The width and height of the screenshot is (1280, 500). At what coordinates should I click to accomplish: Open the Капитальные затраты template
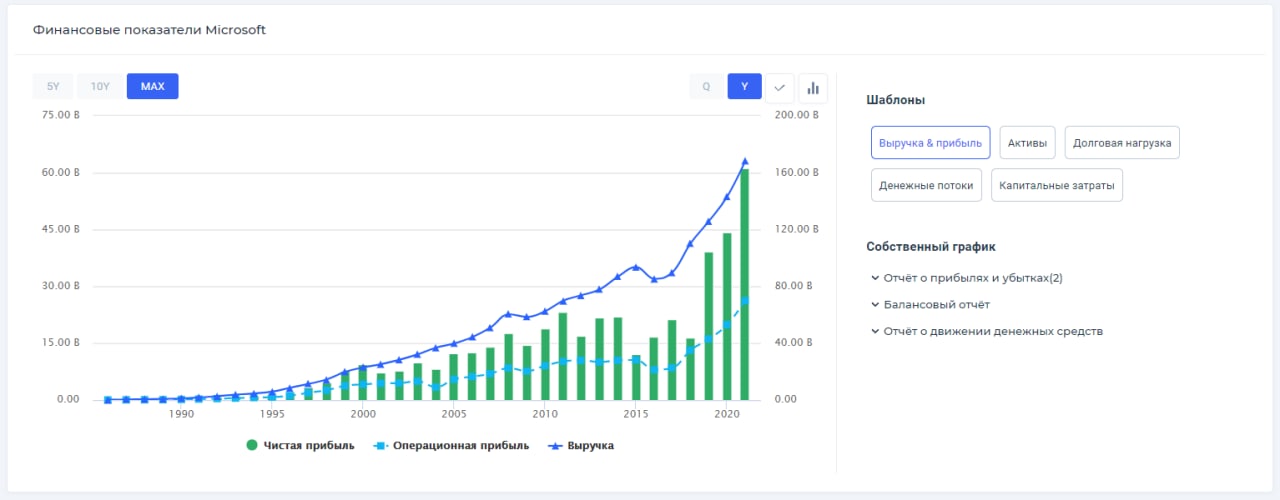[x=1056, y=185]
